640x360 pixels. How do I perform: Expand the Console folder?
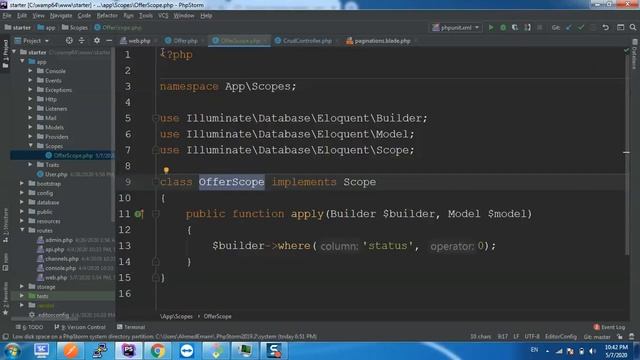tap(30, 71)
